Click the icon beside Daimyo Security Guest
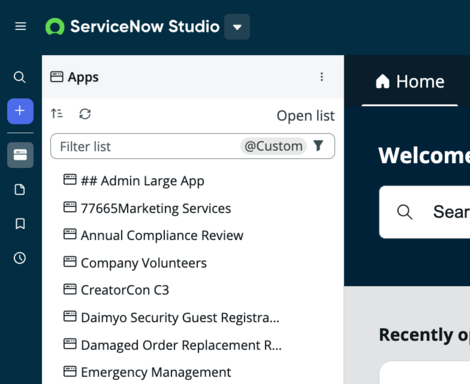The image size is (470, 384). (70, 316)
